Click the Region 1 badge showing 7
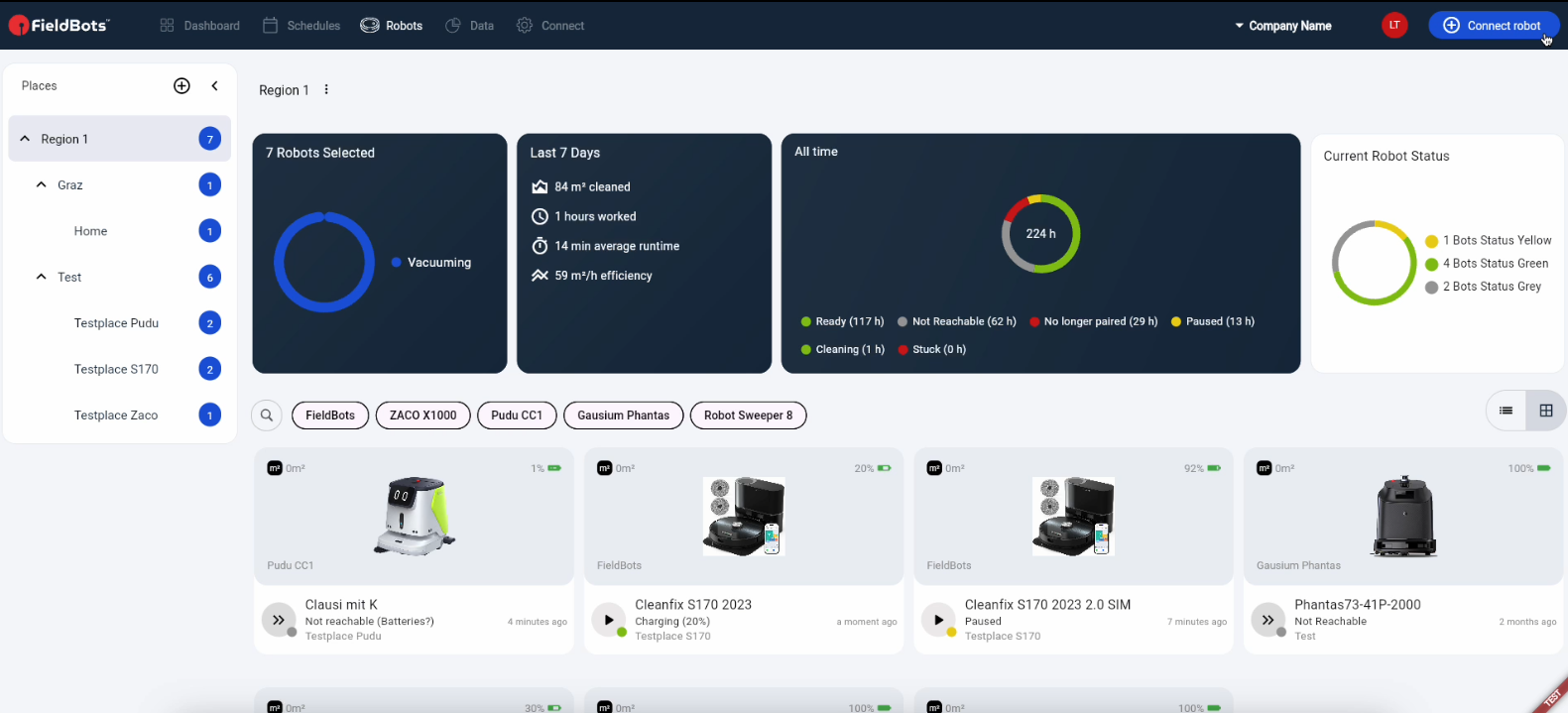The width and height of the screenshot is (1568, 713). [209, 139]
